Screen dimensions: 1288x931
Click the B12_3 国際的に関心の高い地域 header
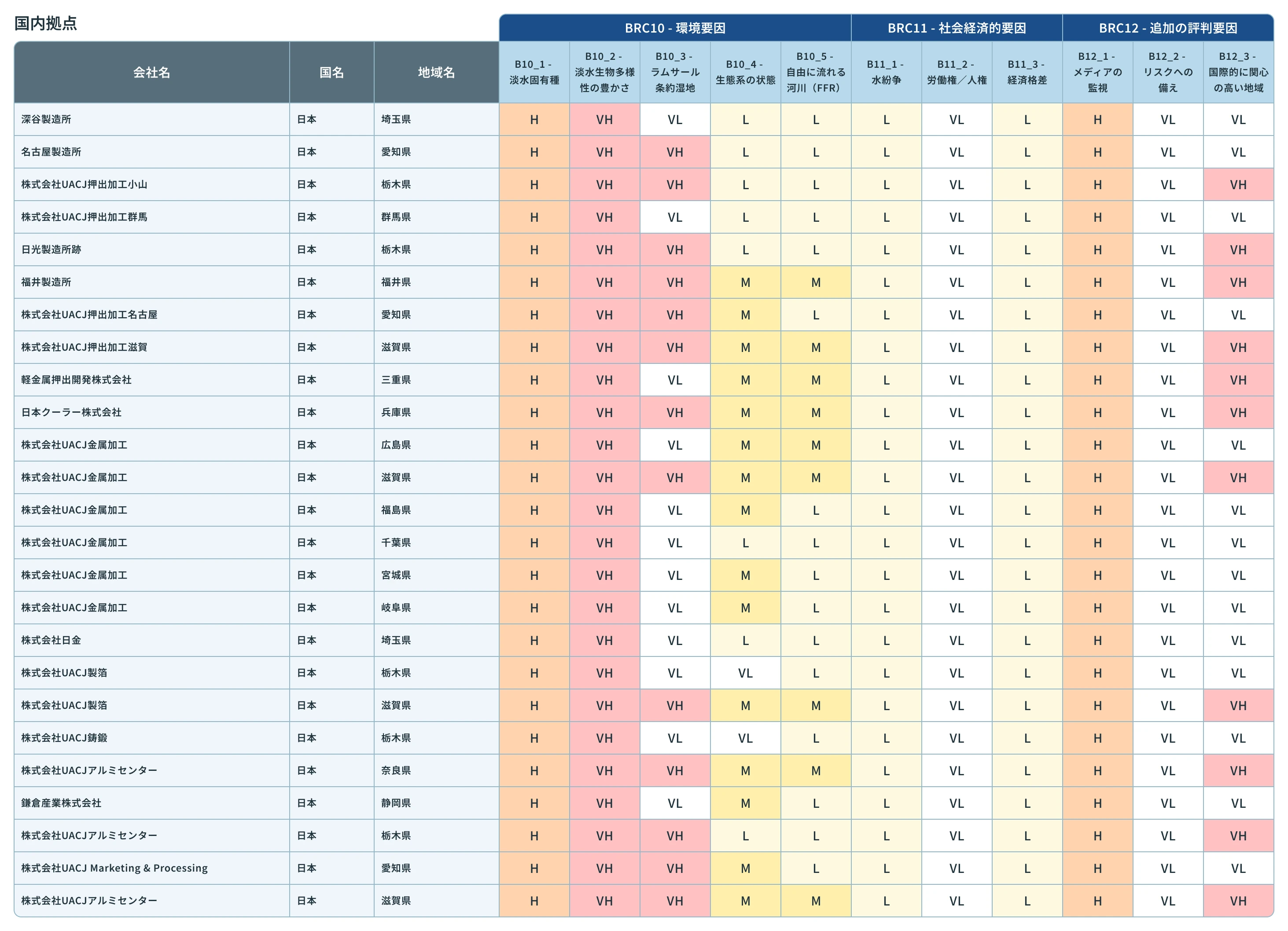pos(1239,72)
